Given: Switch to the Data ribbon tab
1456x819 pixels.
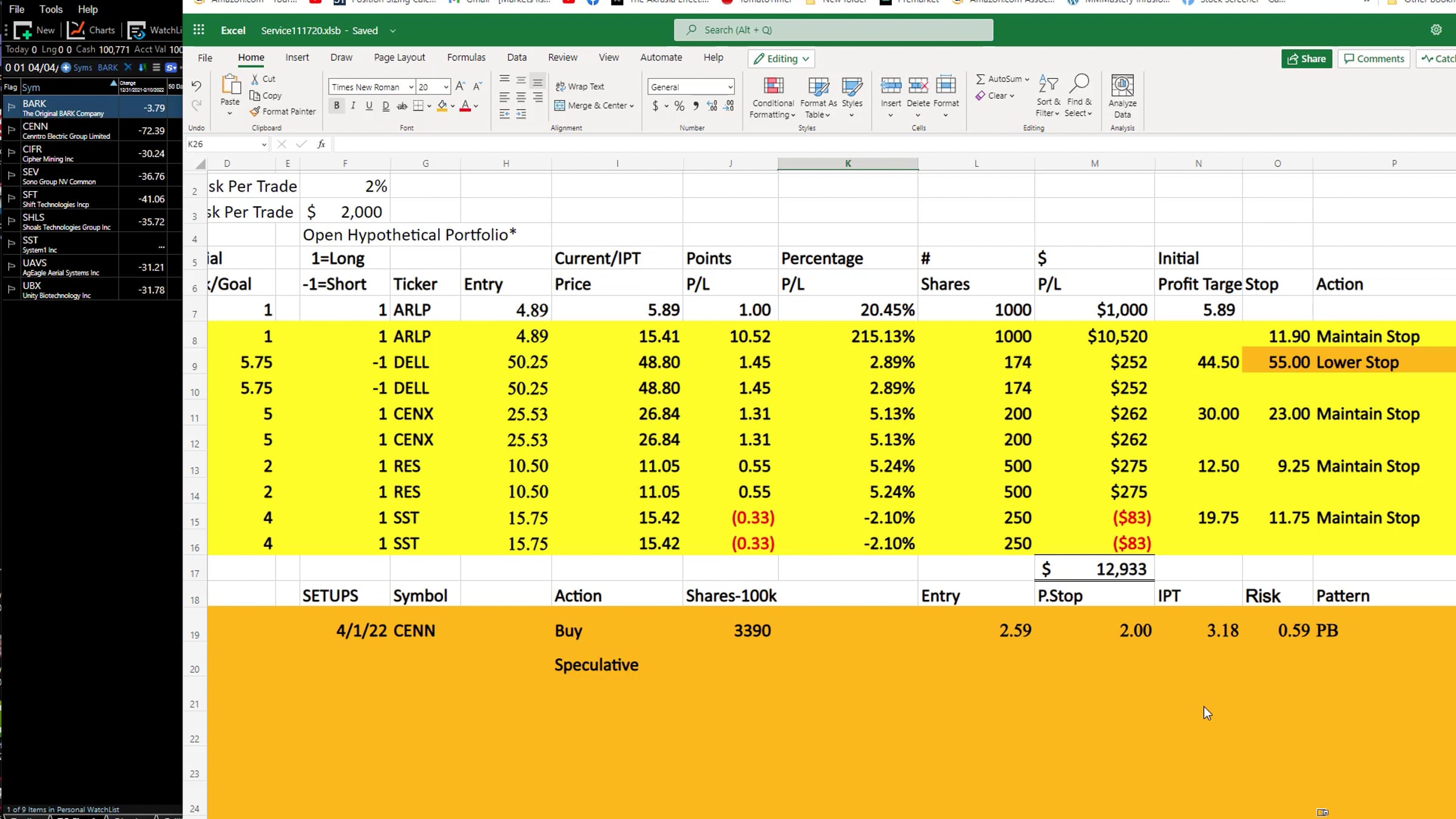Looking at the screenshot, I should coord(517,58).
